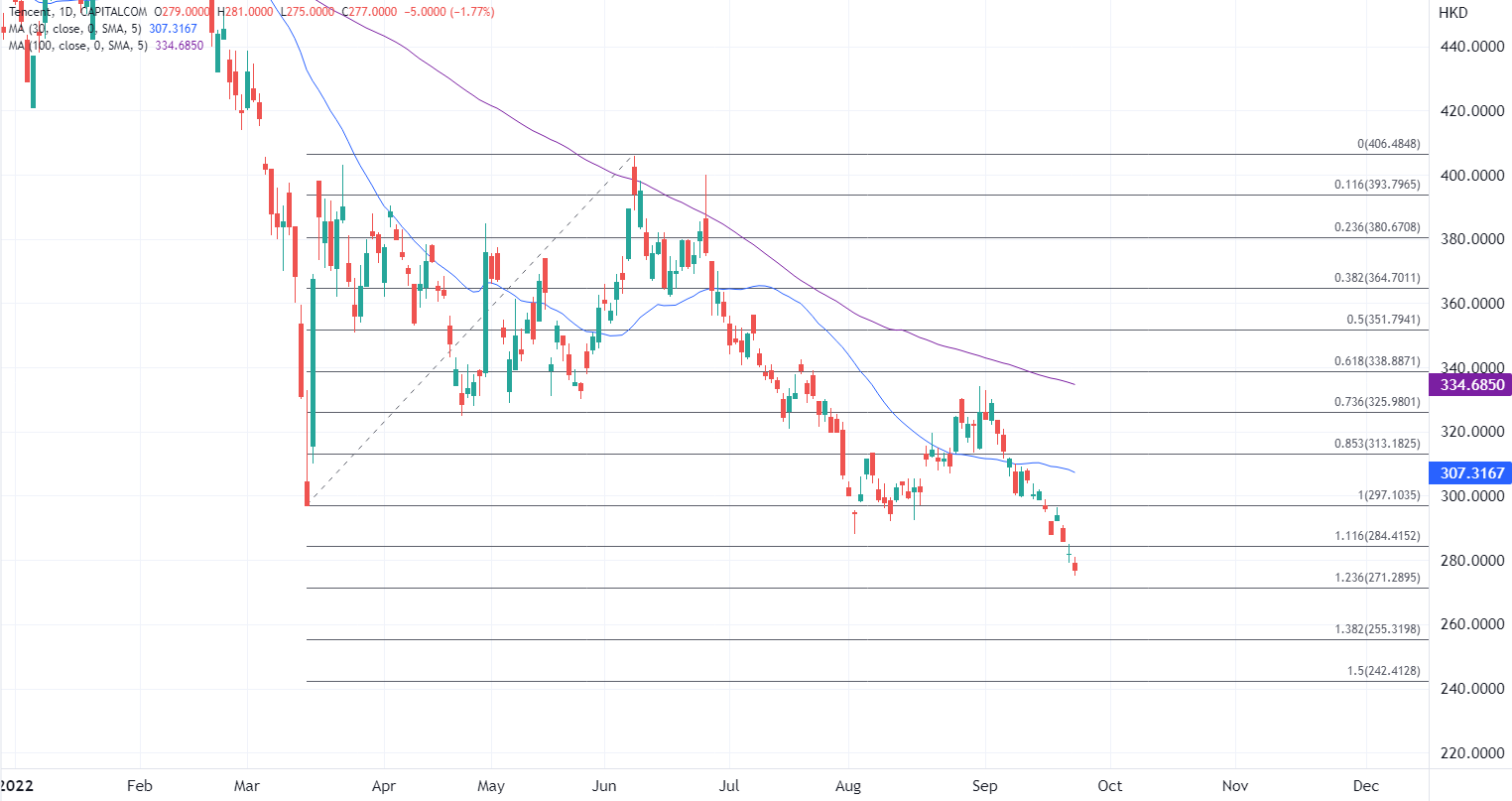Click the 307.3167 blue price label
This screenshot has height=801, width=1512.
pyautogui.click(x=1471, y=473)
